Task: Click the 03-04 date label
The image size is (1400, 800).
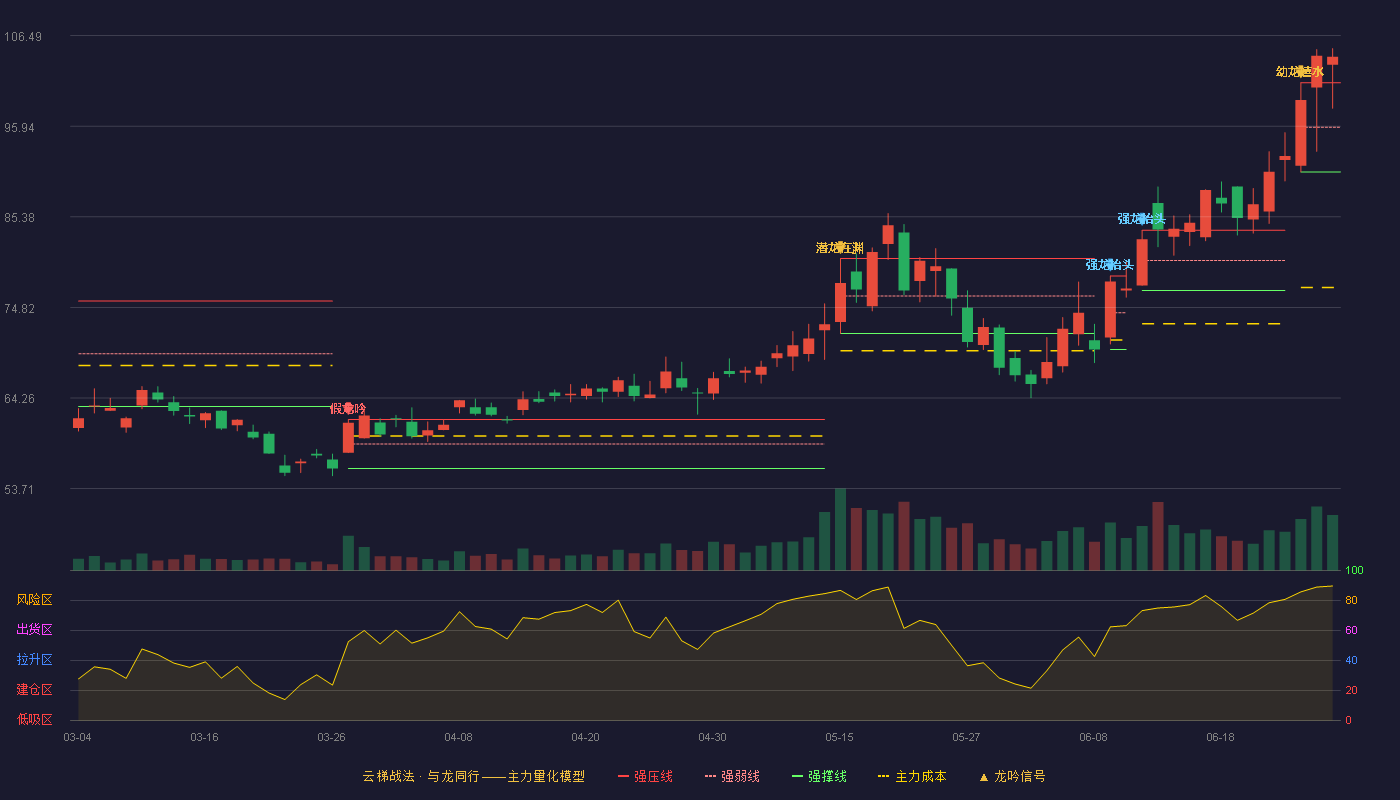Action: 77,737
